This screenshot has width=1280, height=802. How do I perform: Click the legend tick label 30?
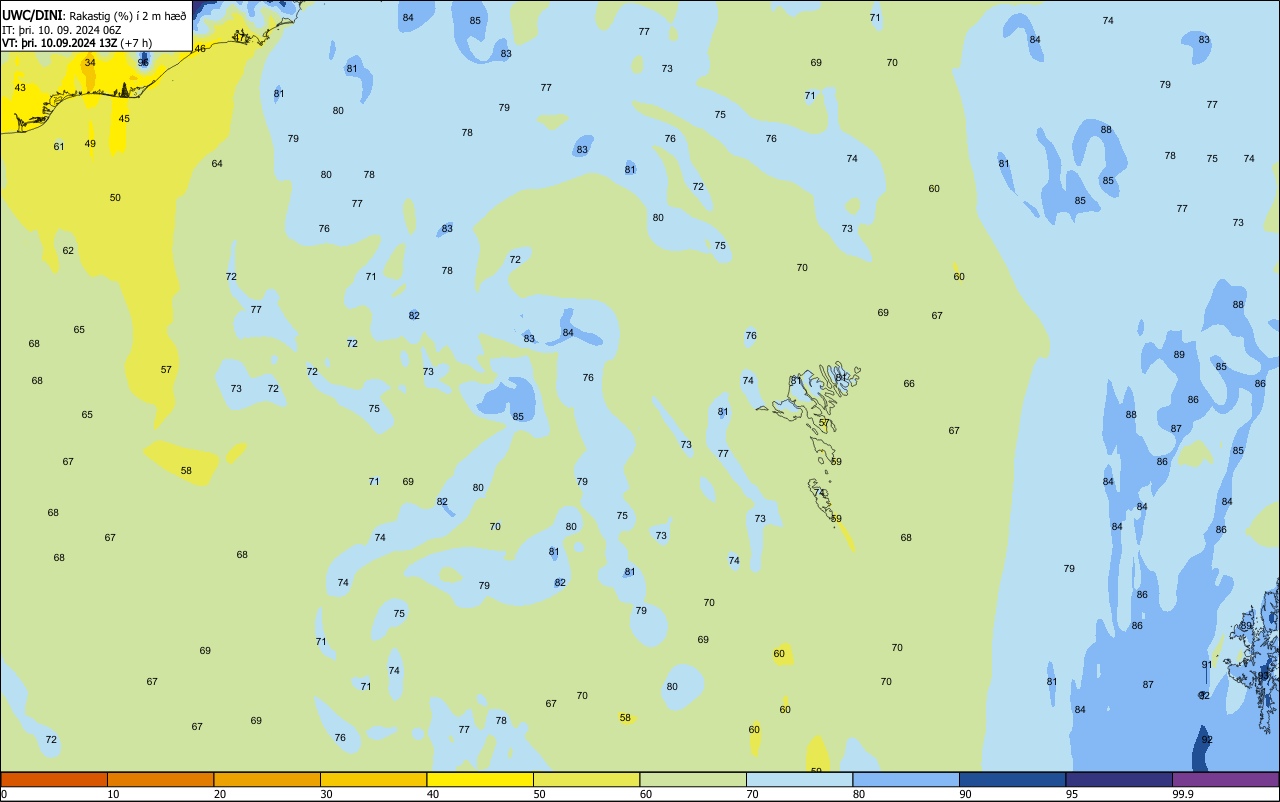(x=326, y=794)
